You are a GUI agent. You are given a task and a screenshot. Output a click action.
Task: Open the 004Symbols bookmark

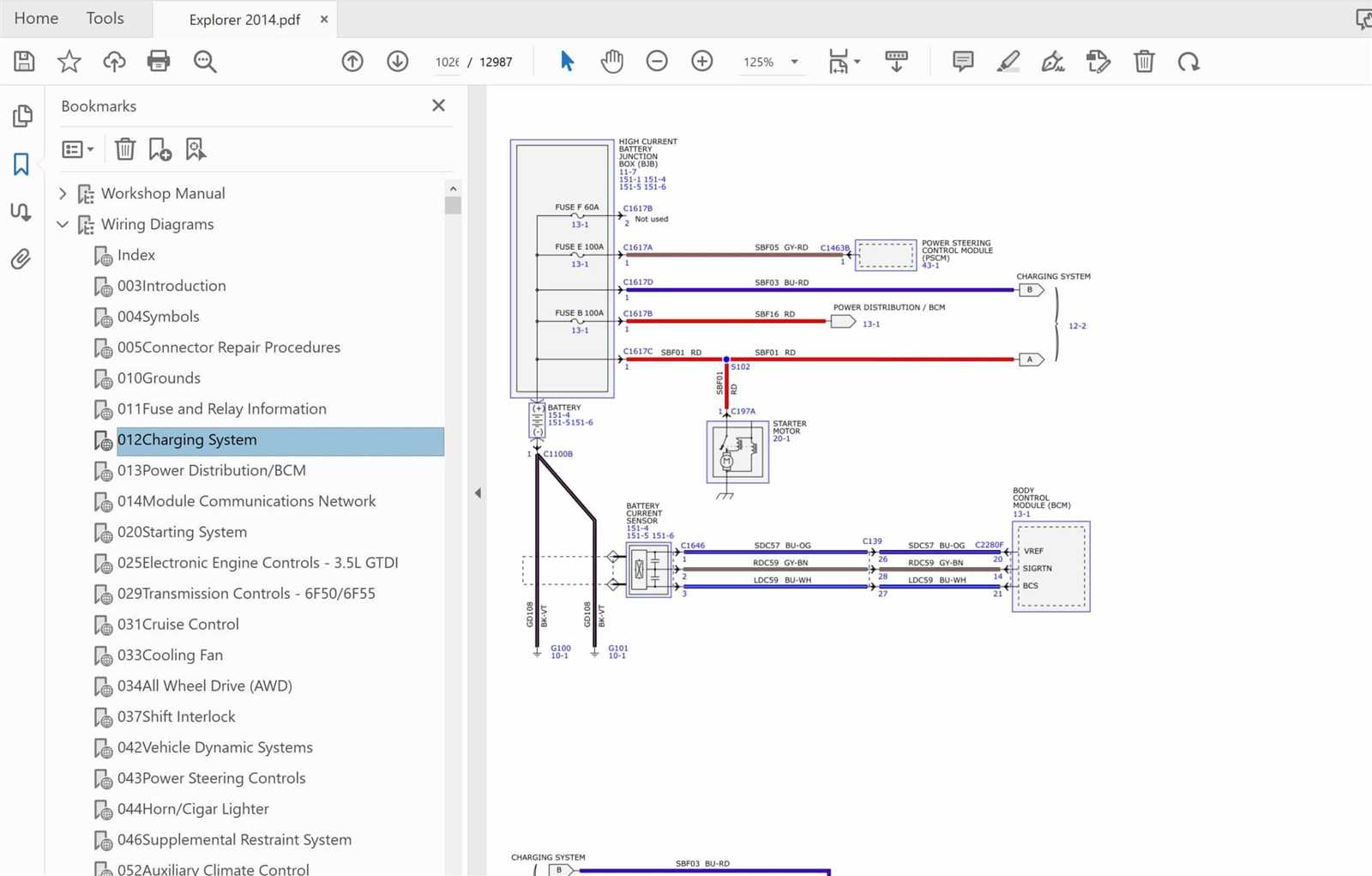[159, 317]
